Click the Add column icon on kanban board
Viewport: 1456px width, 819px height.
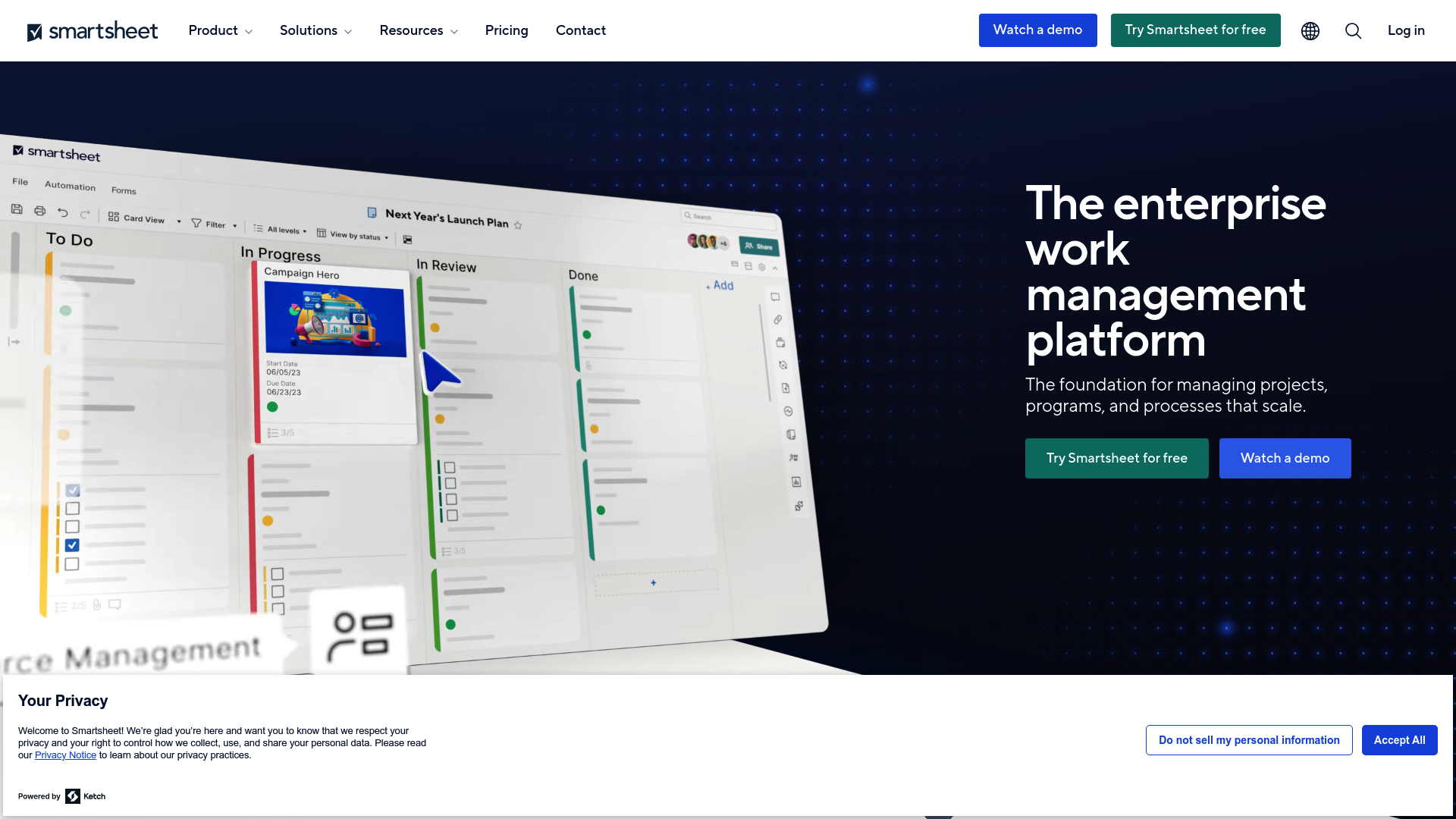coord(718,286)
